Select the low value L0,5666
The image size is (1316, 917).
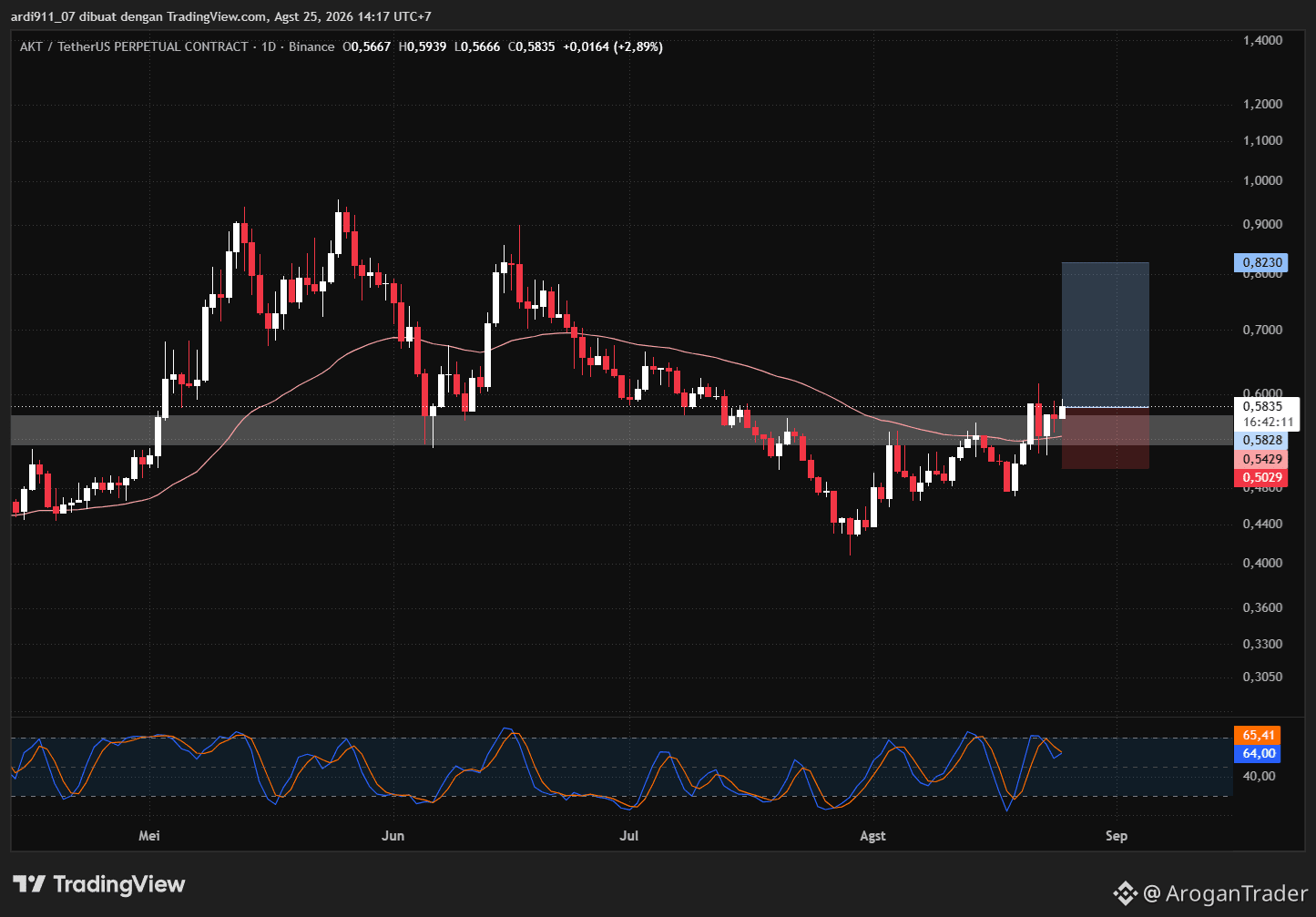[x=477, y=46]
